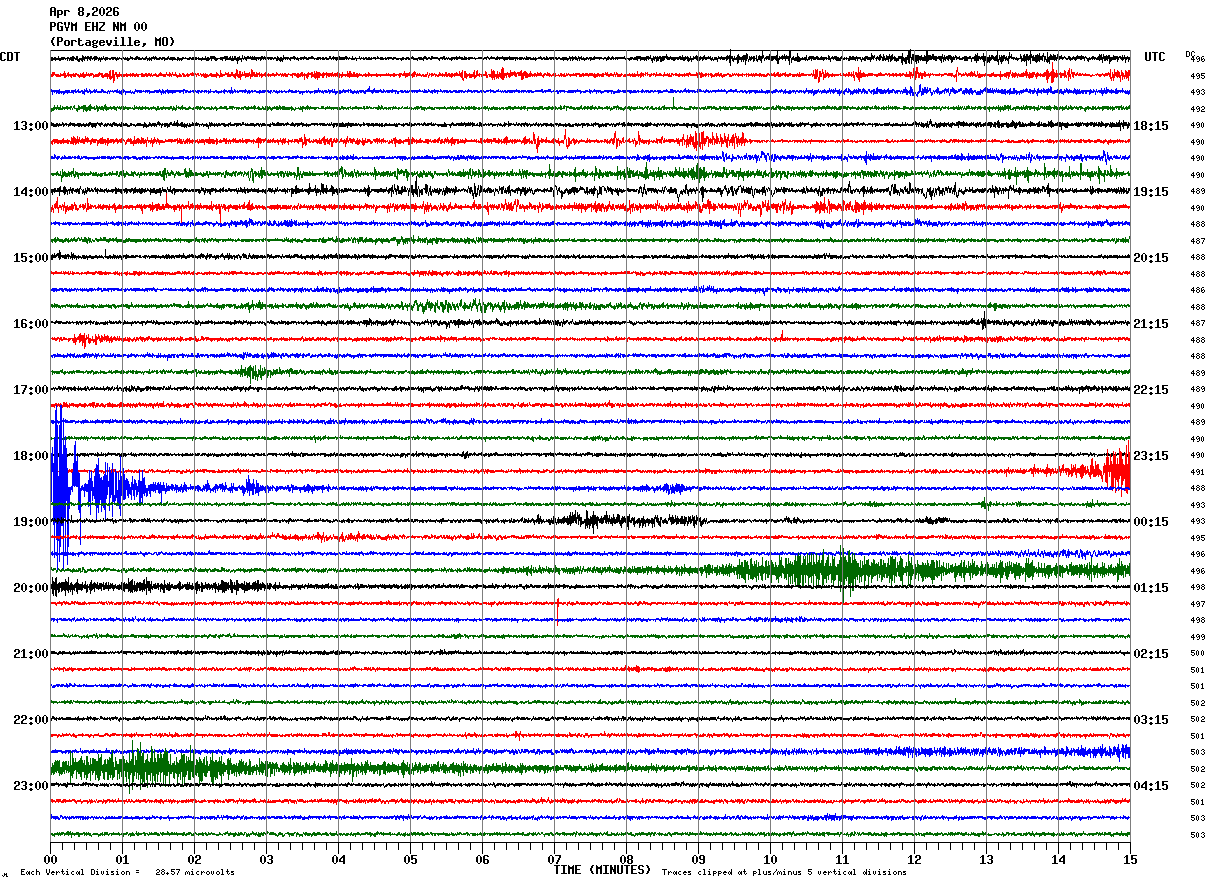Click the DC offset value '497'
This screenshot has height=886, width=1210.
point(1197,604)
